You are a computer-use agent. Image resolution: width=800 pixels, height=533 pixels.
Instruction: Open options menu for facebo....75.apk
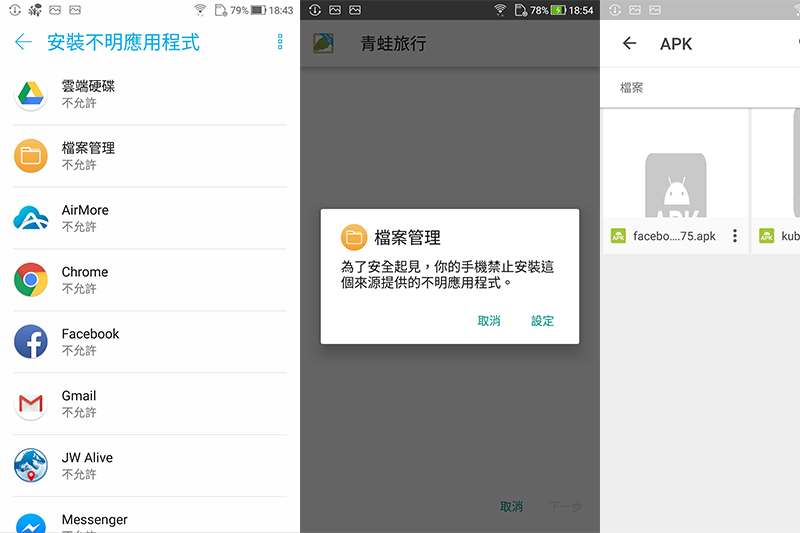pyautogui.click(x=735, y=236)
